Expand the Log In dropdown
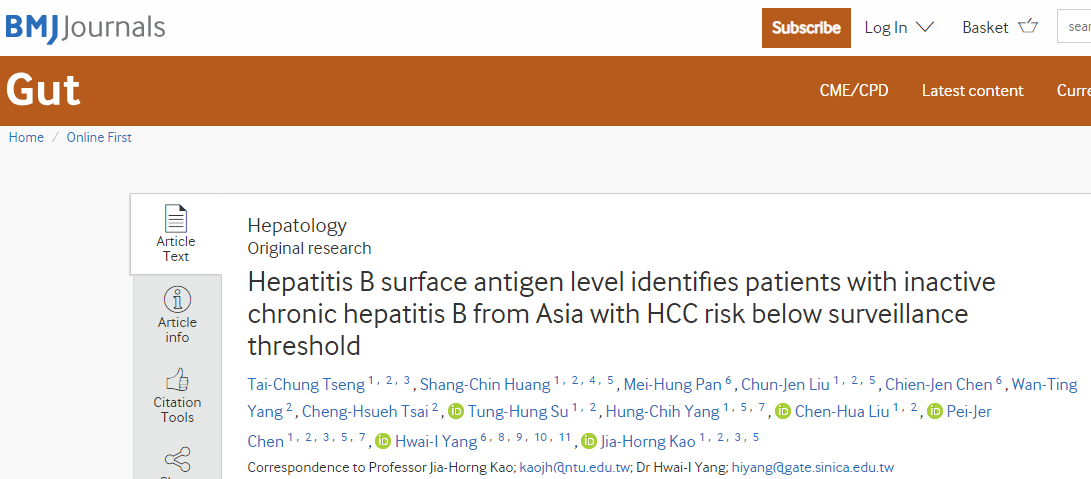 point(899,27)
